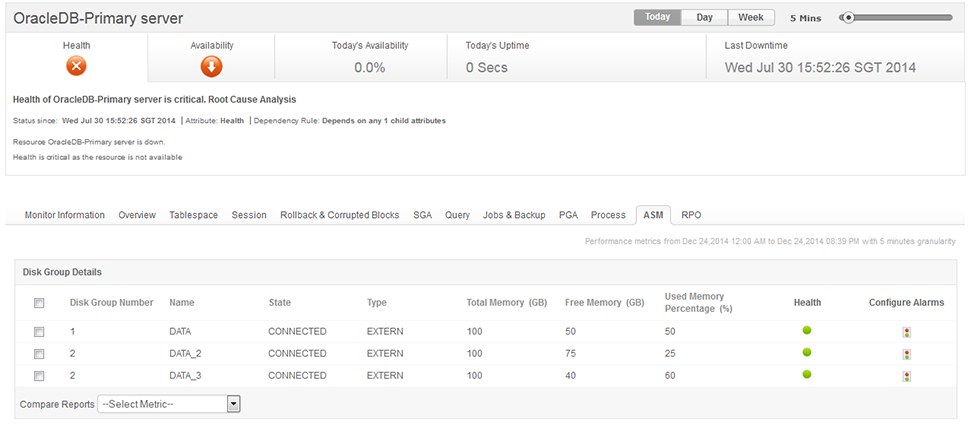Switch to the Tablespace tab
This screenshot has height=435, width=968.
click(193, 215)
